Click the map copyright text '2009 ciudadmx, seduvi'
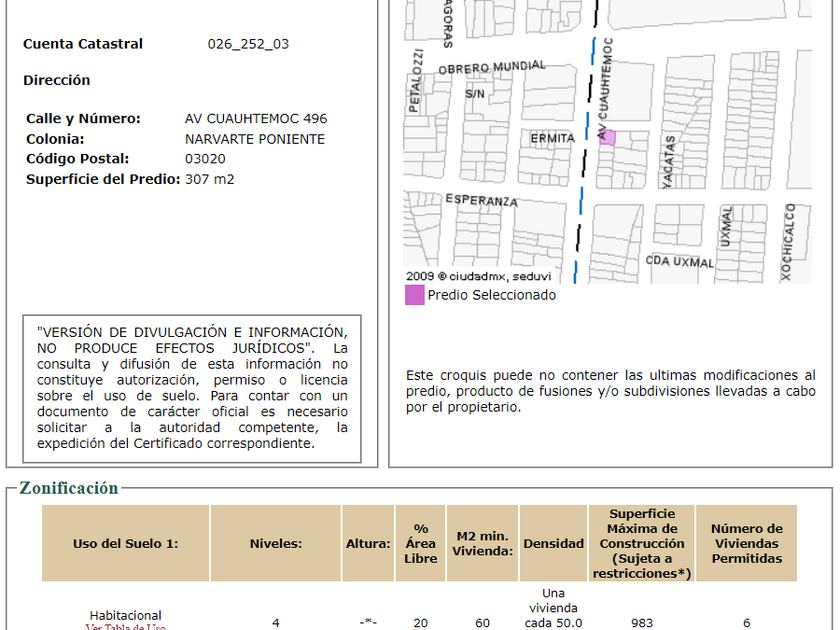This screenshot has width=840, height=630. [x=478, y=276]
